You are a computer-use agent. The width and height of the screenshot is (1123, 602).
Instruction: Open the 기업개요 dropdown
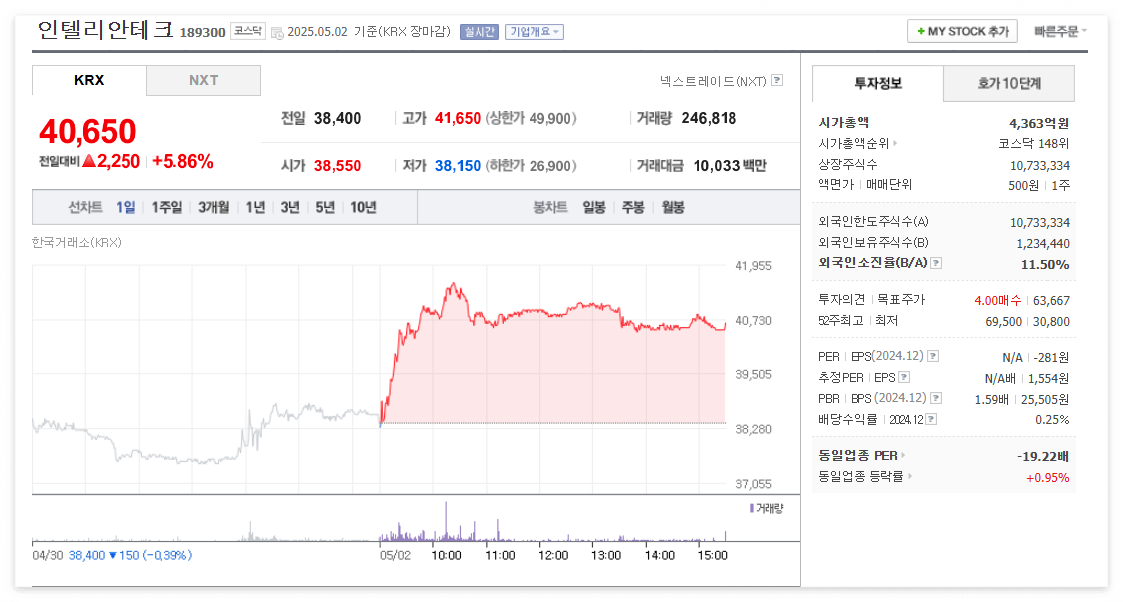(533, 31)
